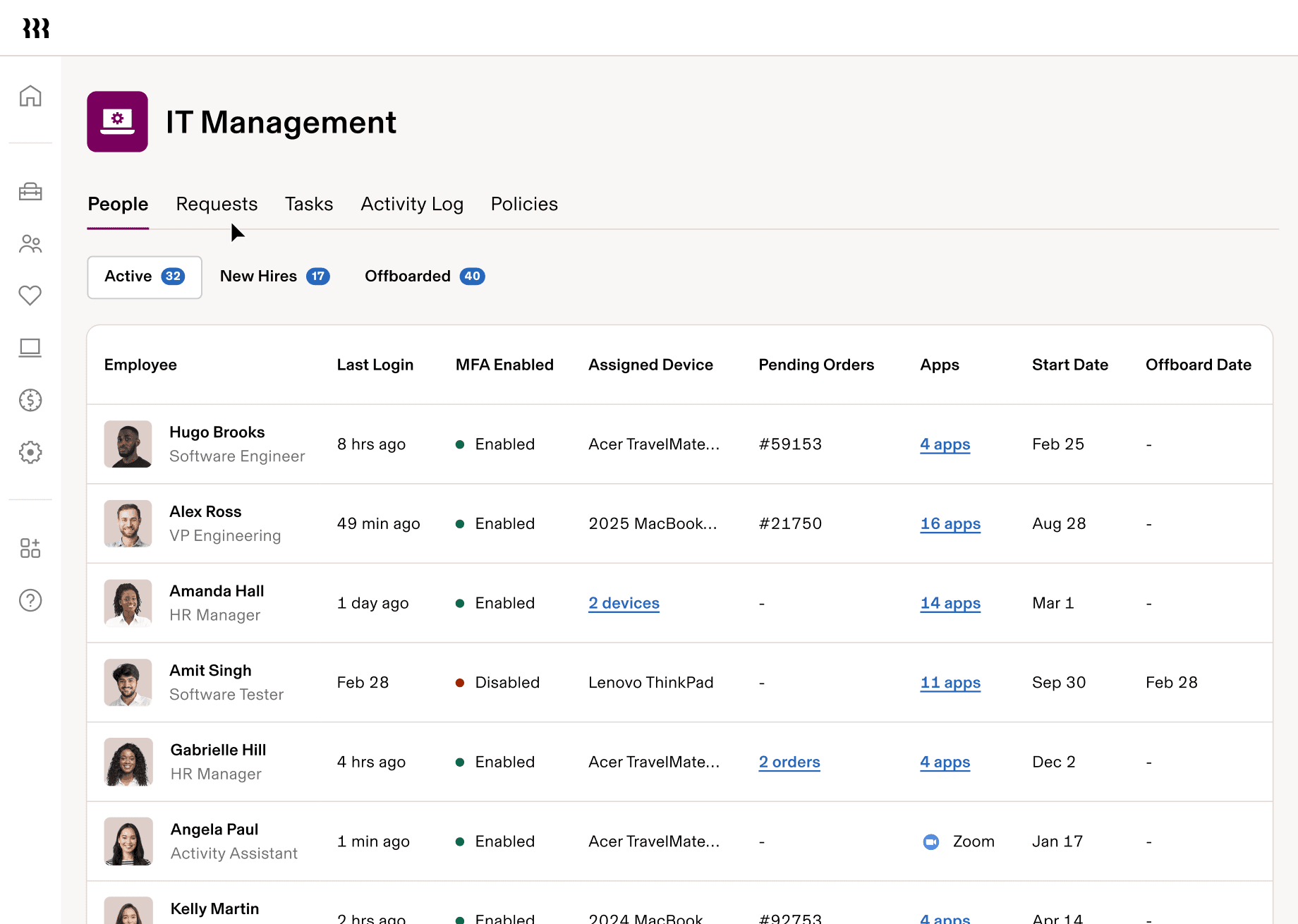The image size is (1298, 924).
Task: Open the add apps grid icon
Action: (x=30, y=548)
